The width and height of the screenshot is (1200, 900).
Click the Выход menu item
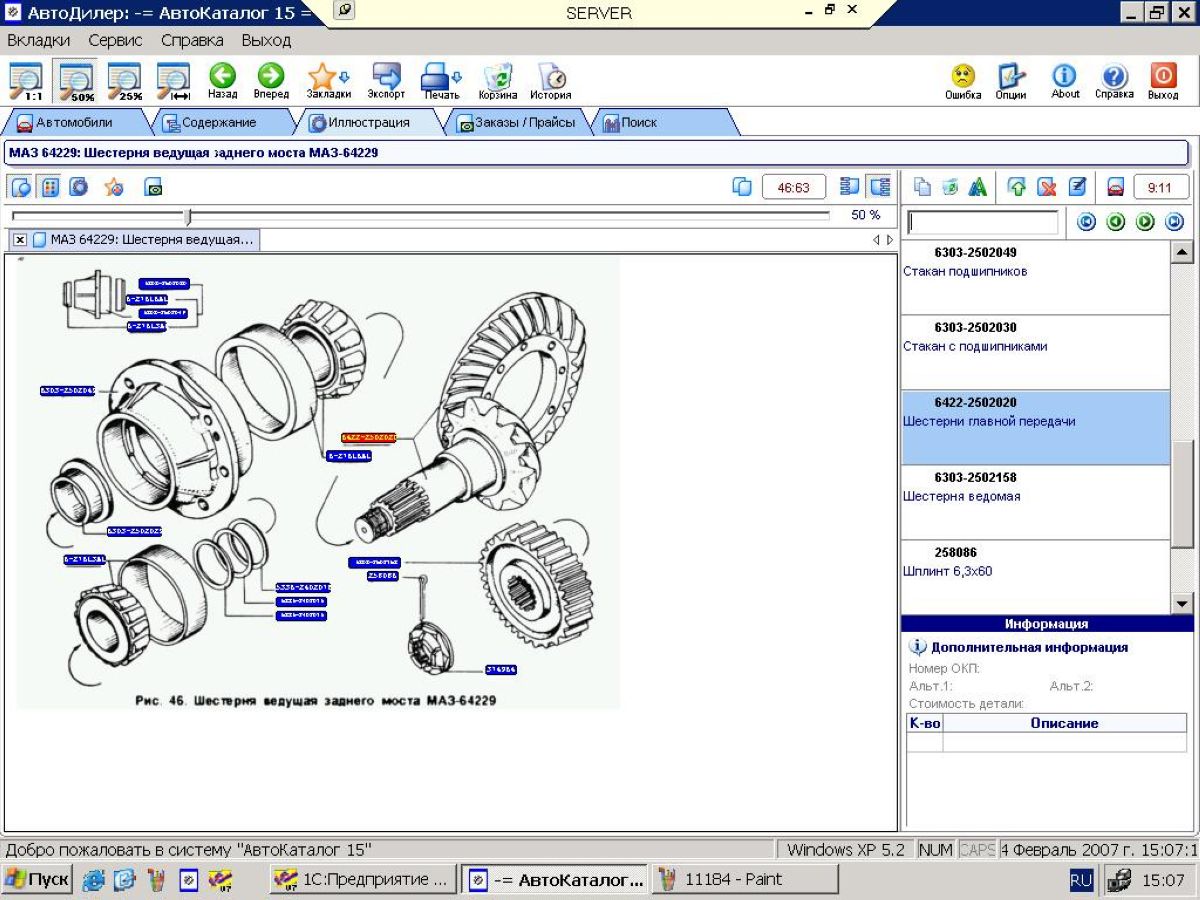click(x=266, y=41)
